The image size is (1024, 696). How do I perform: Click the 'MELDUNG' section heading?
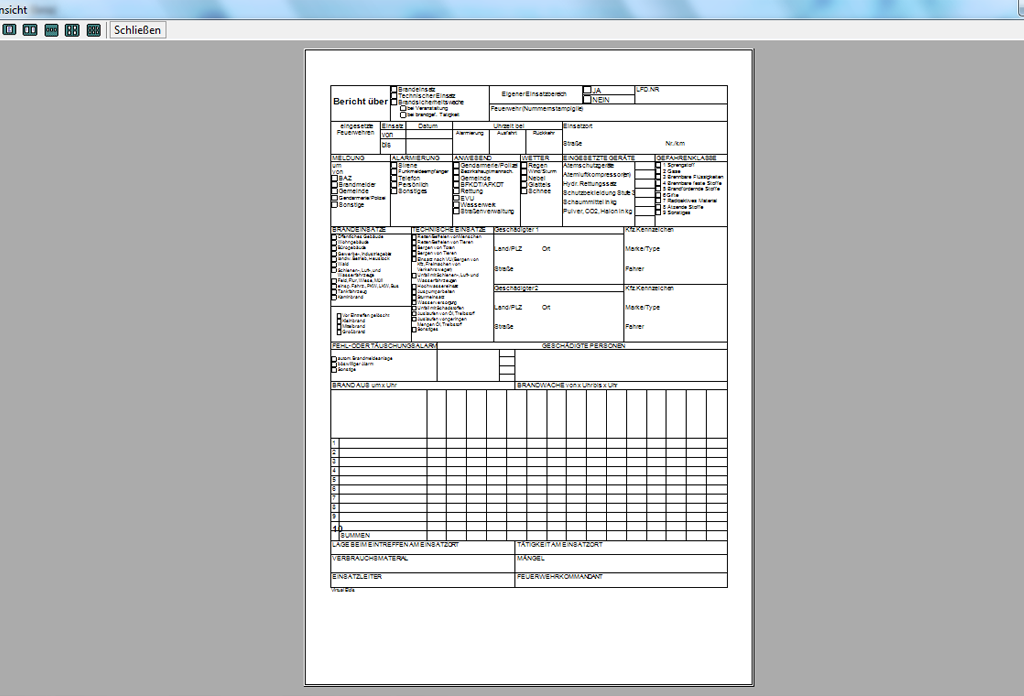(348, 158)
